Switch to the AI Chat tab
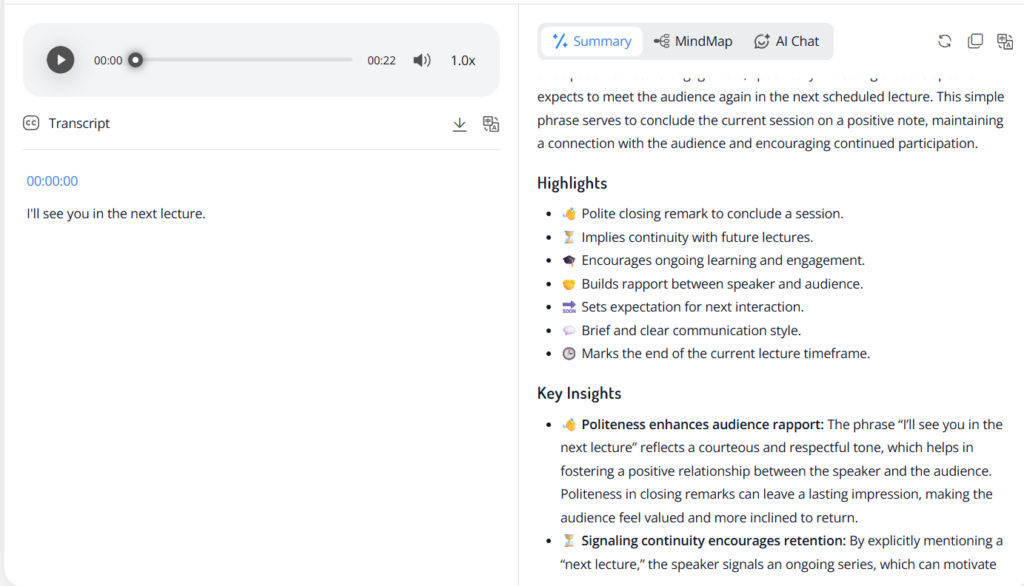Screen dimensions: 1024x586 [786, 41]
